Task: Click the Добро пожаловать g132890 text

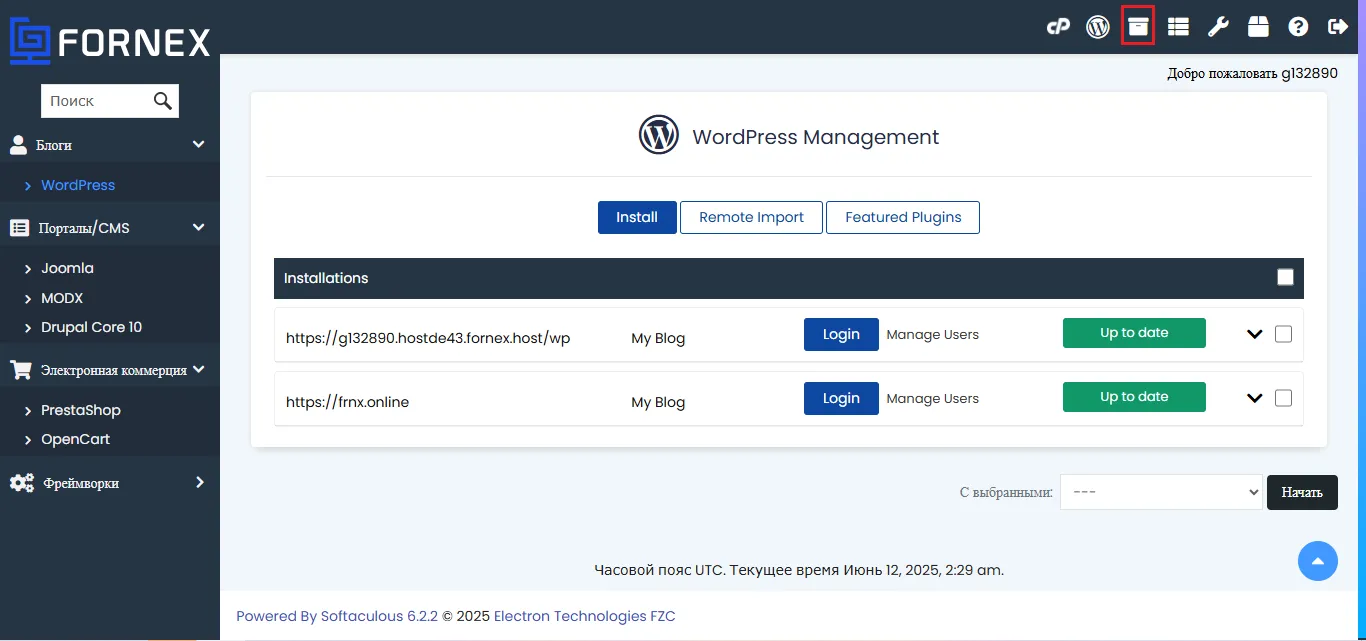Action: point(1252,73)
